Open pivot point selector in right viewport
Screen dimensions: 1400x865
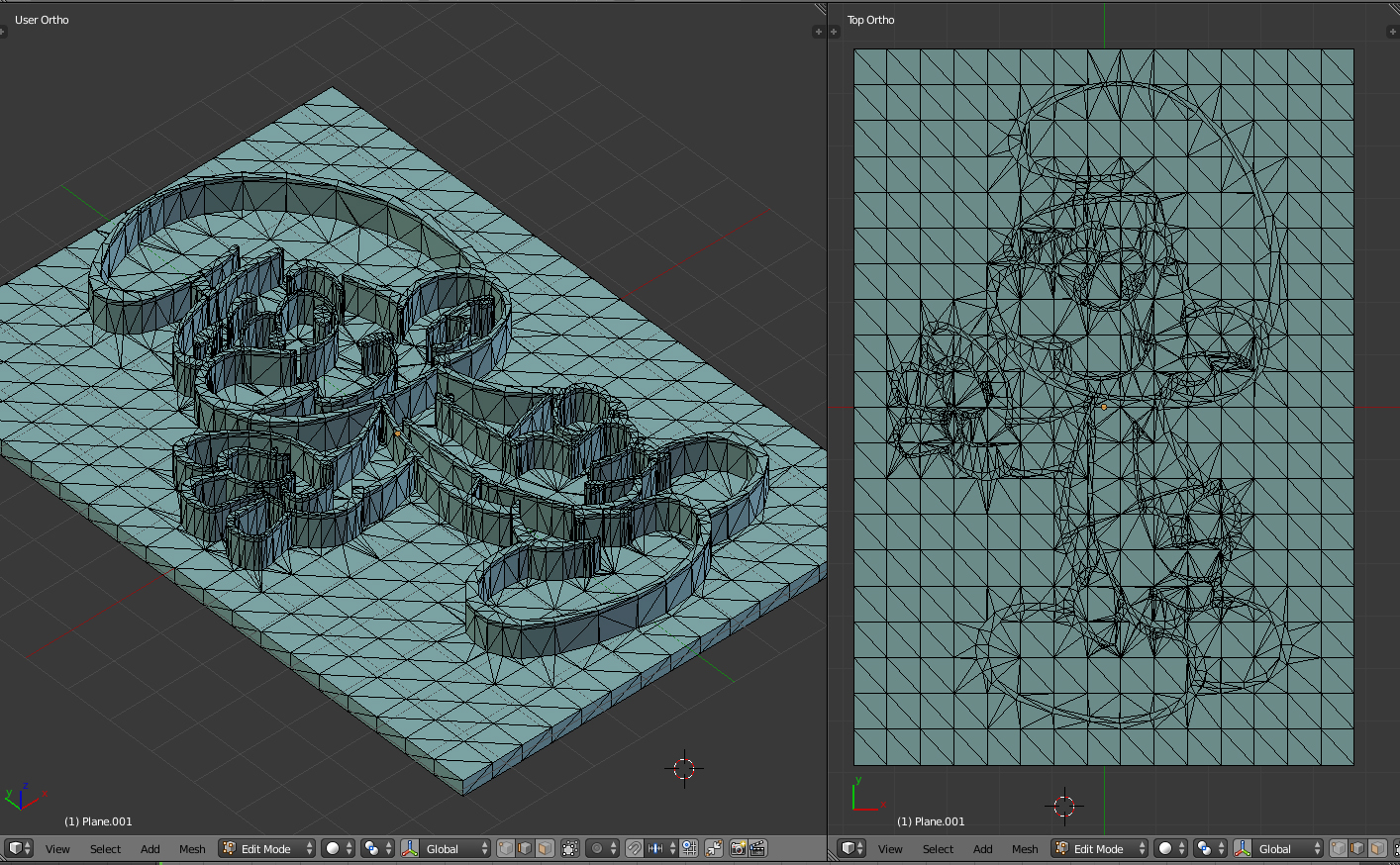click(x=1210, y=848)
